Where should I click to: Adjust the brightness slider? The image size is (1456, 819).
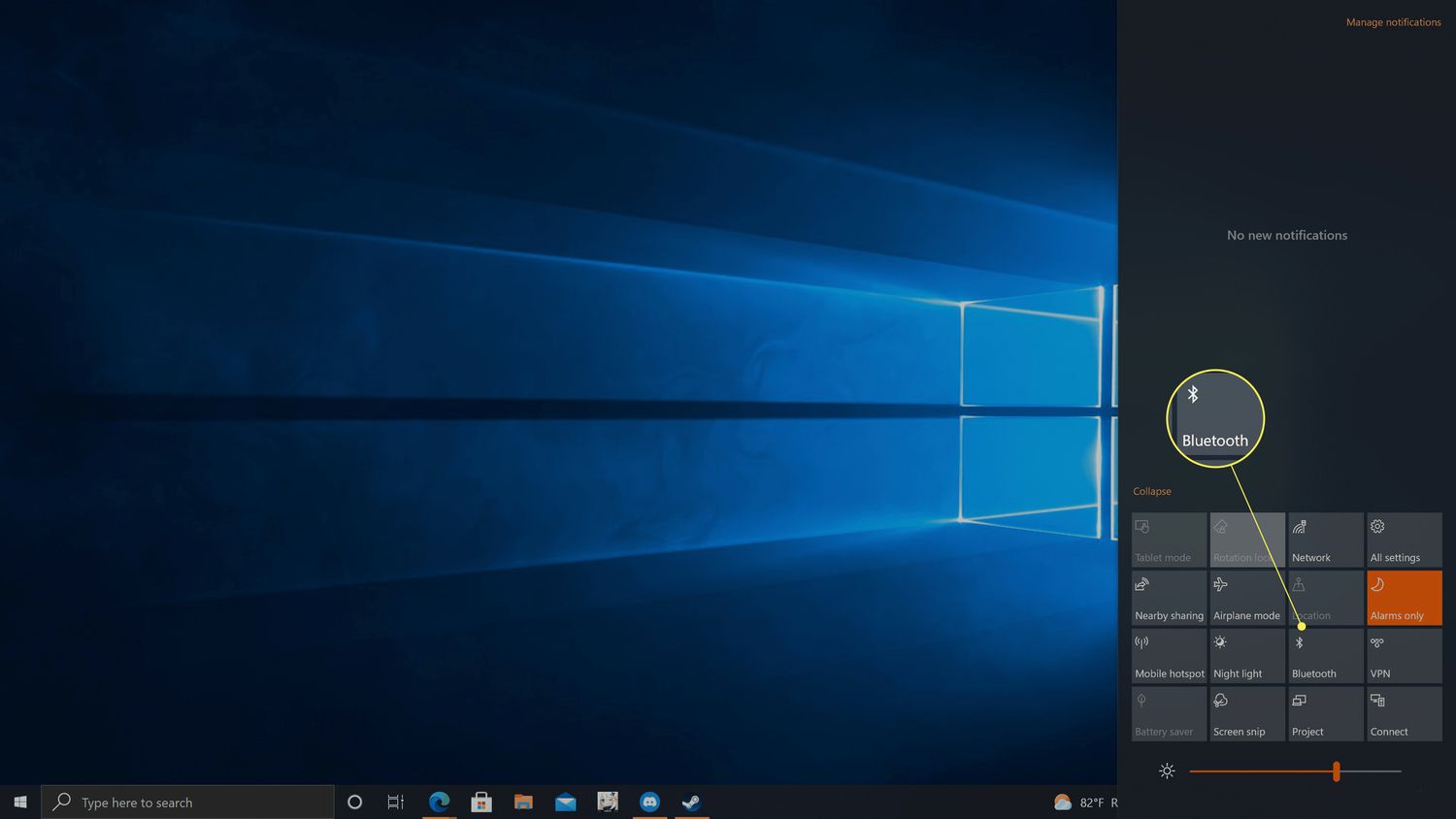(1337, 771)
